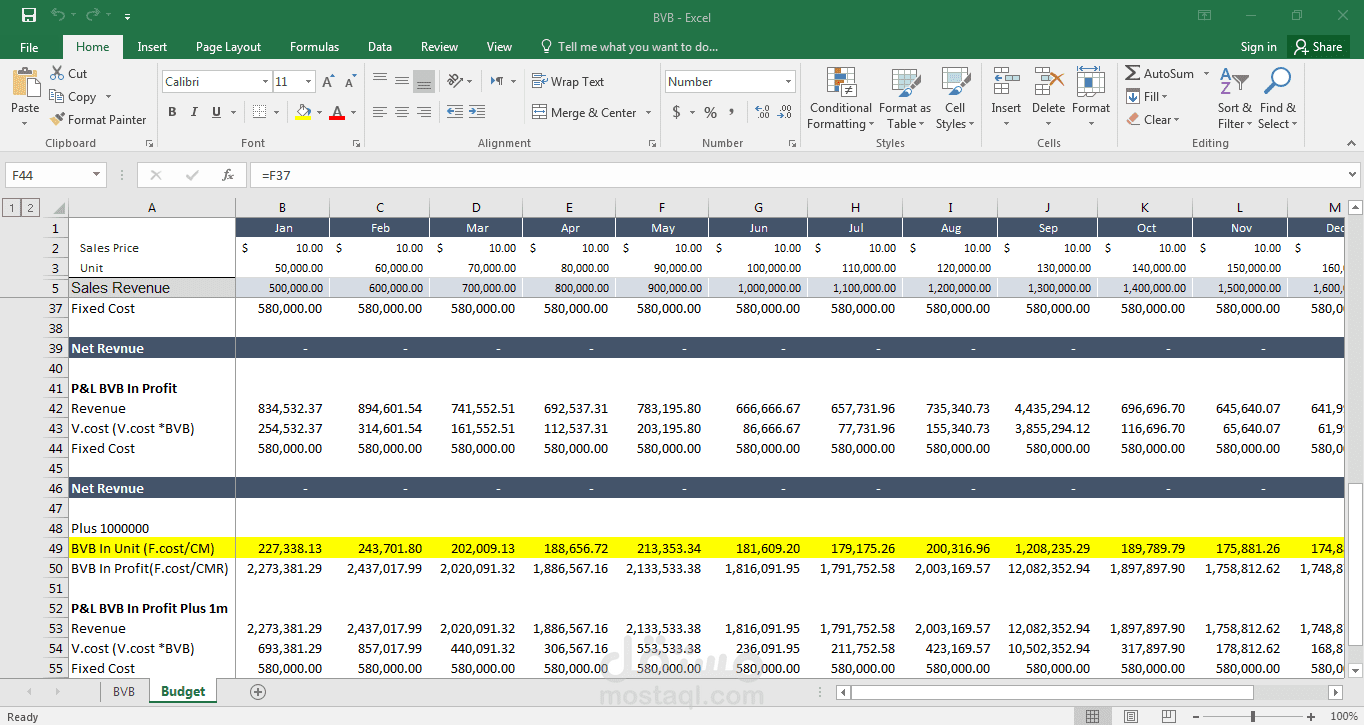Open the BVB sheet tab
1364x725 pixels.
click(x=123, y=690)
